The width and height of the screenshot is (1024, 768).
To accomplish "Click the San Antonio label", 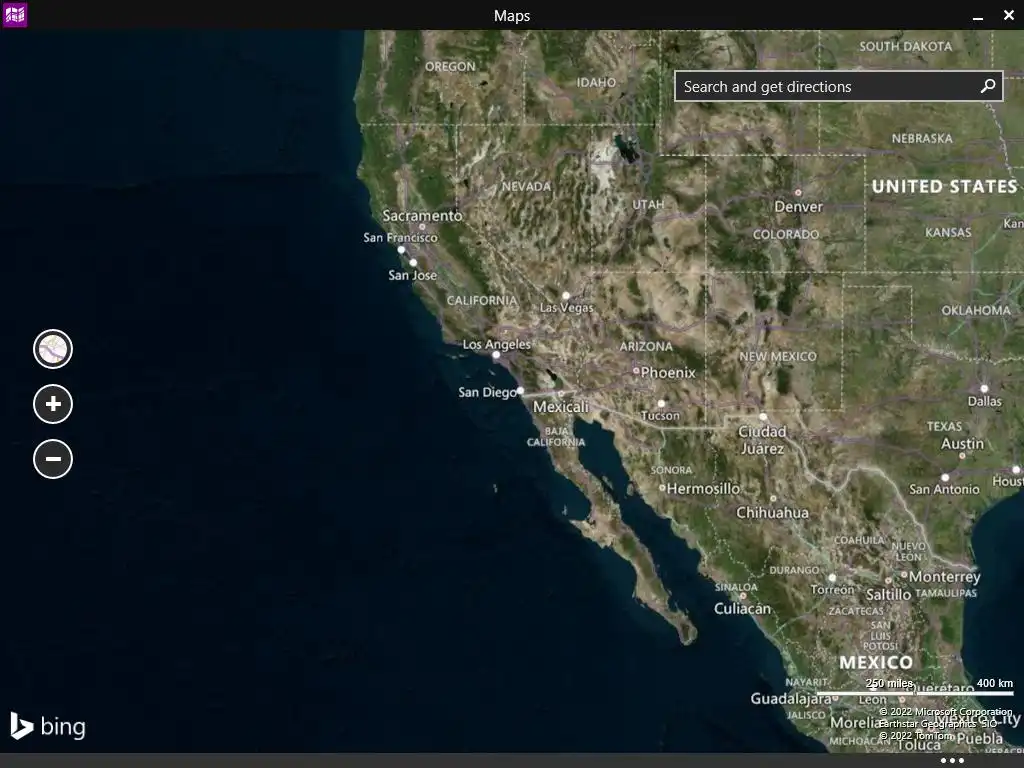I will [944, 489].
